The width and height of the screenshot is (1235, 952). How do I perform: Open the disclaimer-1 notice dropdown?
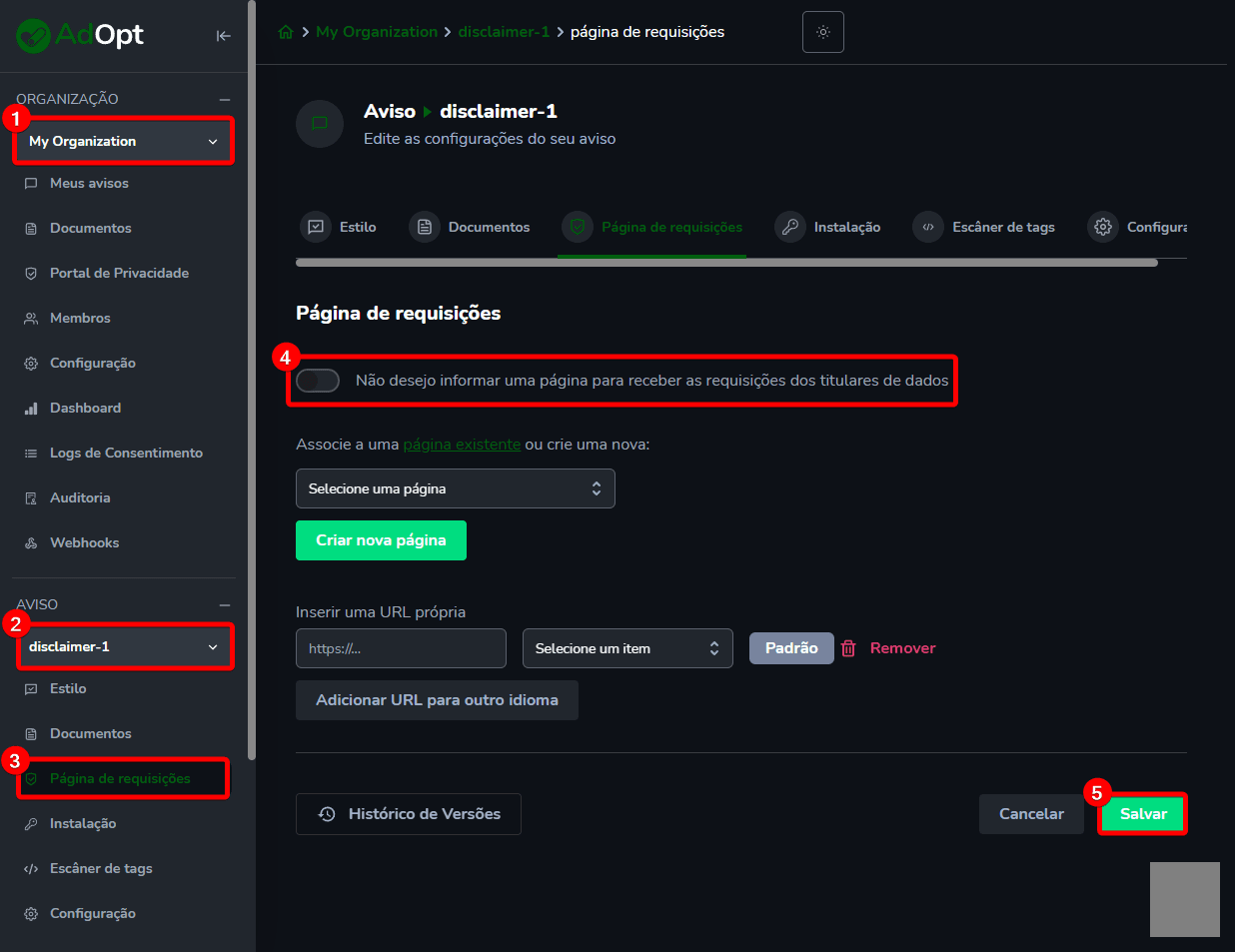[124, 646]
